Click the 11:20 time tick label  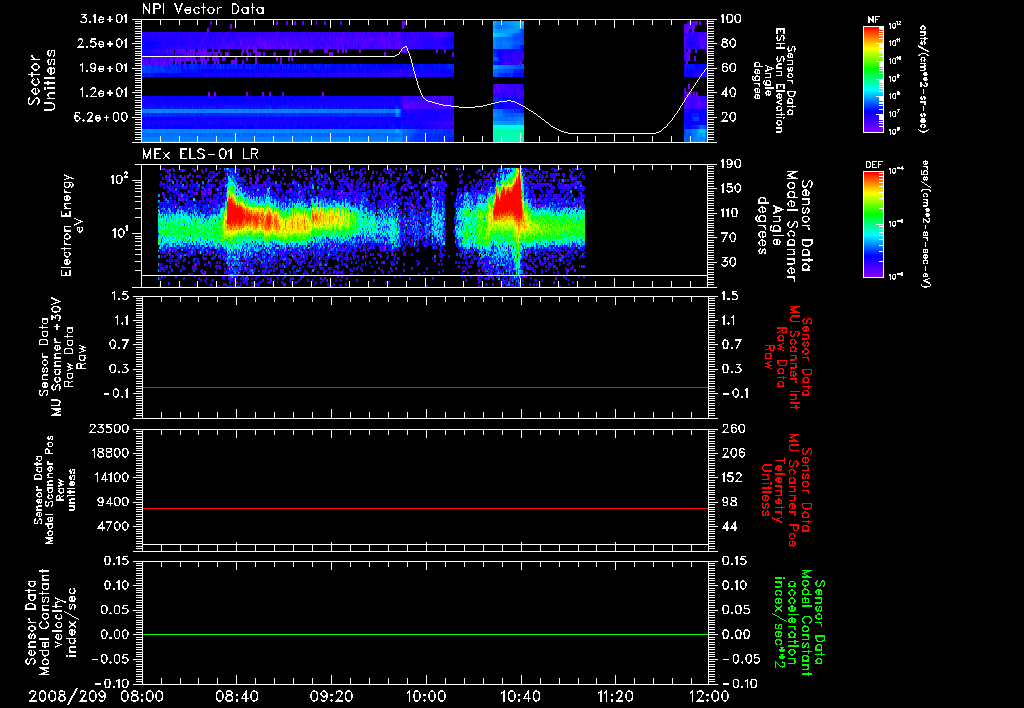(x=615, y=696)
